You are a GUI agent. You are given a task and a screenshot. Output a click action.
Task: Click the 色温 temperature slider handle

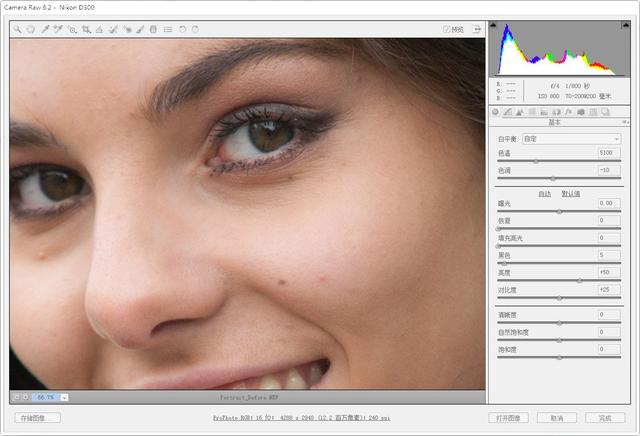point(536,161)
